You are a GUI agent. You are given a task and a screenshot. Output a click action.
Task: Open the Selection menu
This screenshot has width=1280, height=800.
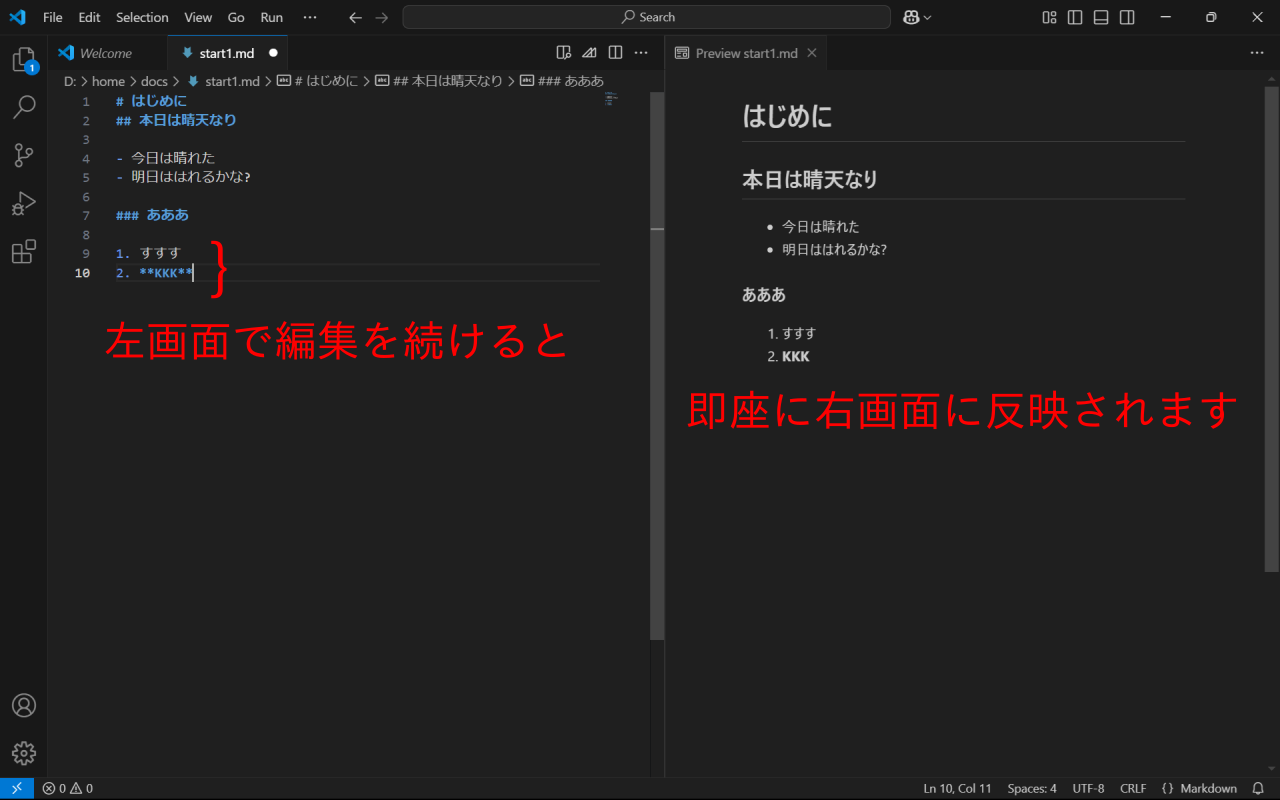tap(142, 17)
